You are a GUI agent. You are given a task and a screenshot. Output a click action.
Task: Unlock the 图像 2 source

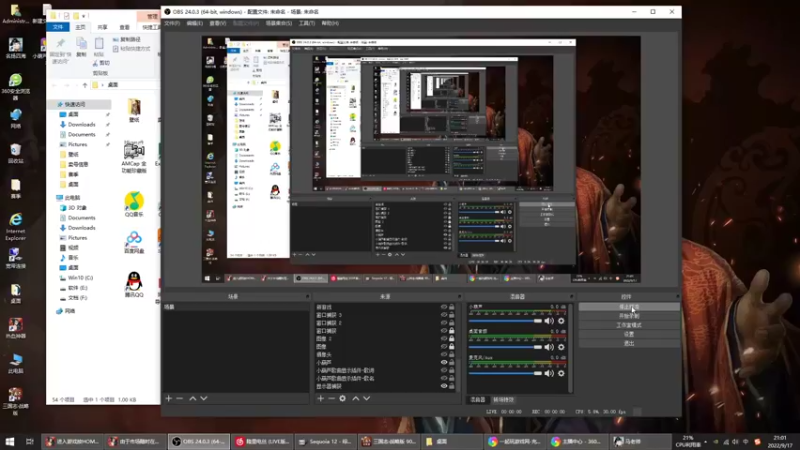tap(452, 338)
